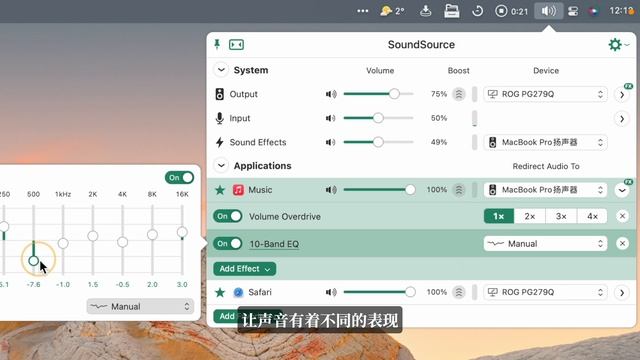Image resolution: width=640 pixels, height=360 pixels.
Task: Mute the Output volume speaker icon
Action: click(331, 94)
